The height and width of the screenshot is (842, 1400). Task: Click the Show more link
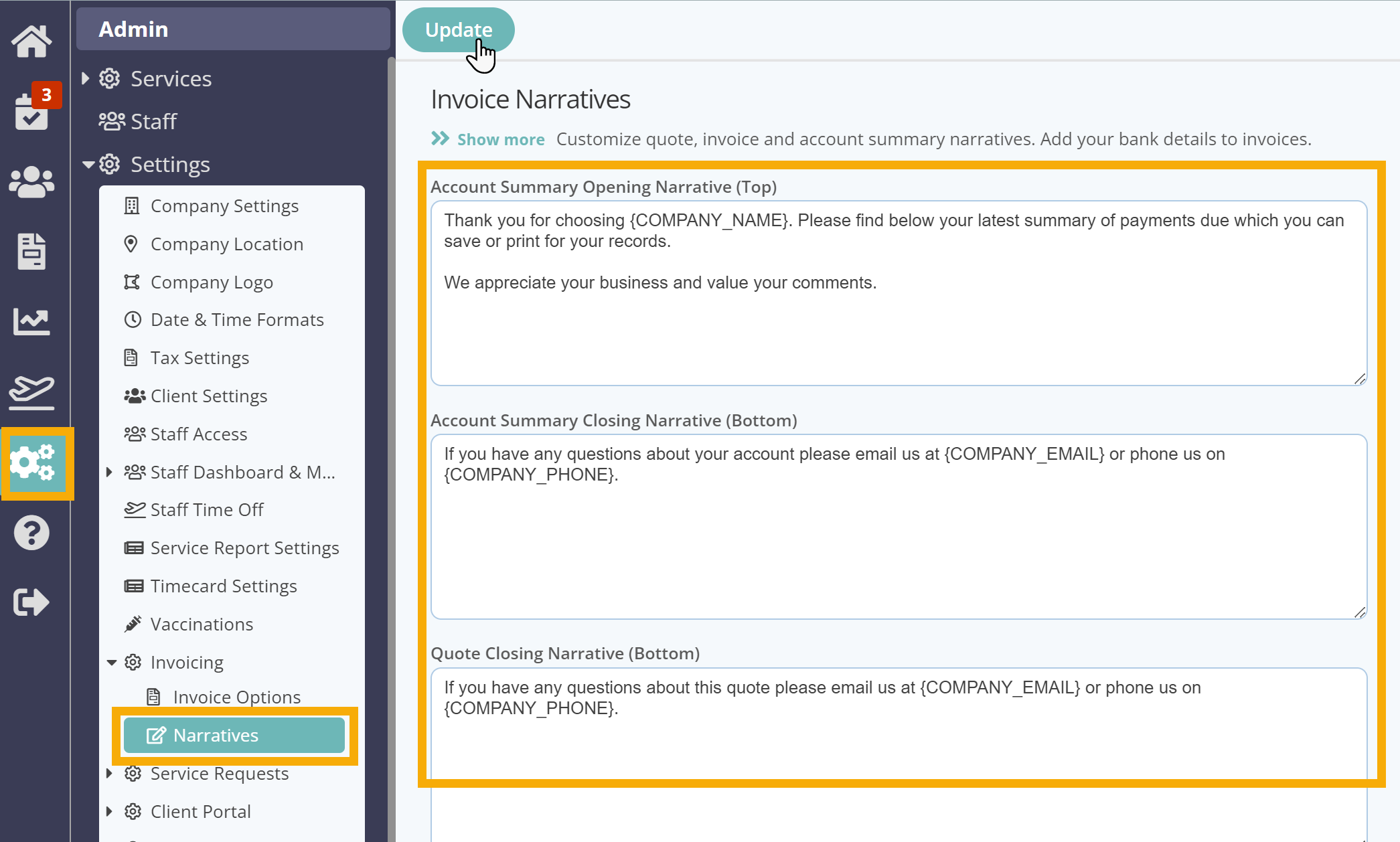[501, 139]
